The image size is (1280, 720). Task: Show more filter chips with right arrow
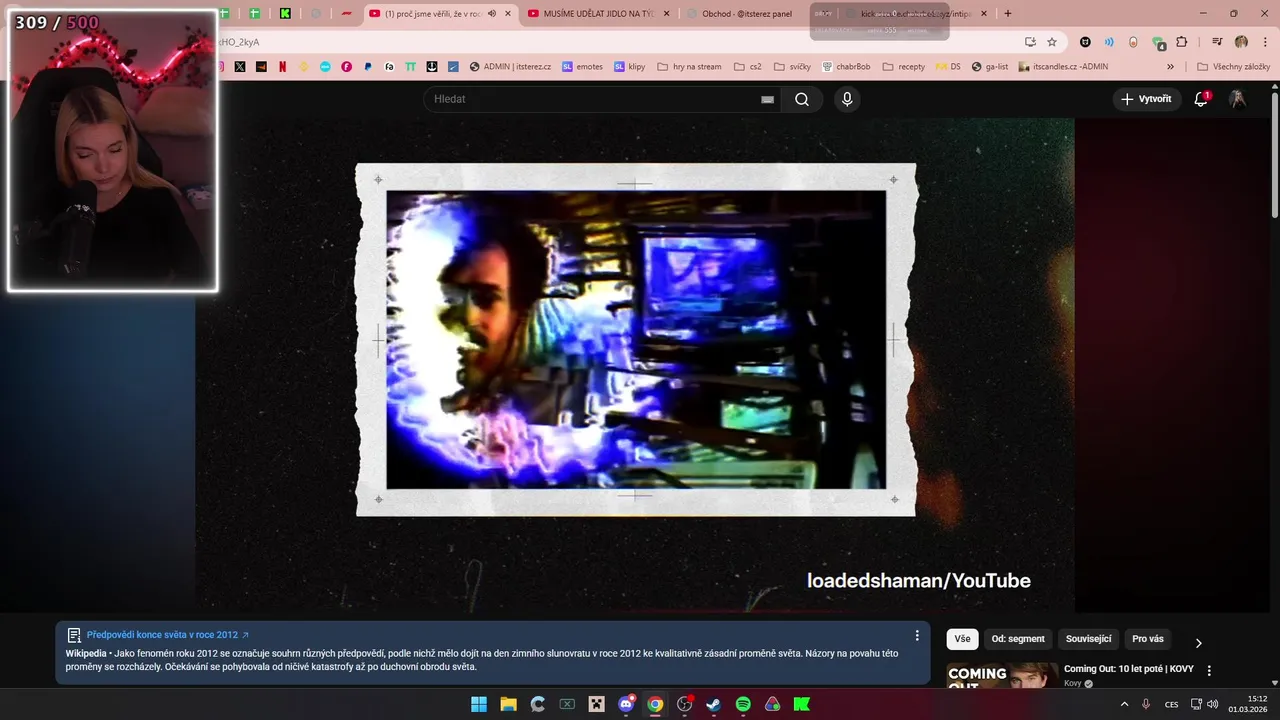(1198, 642)
